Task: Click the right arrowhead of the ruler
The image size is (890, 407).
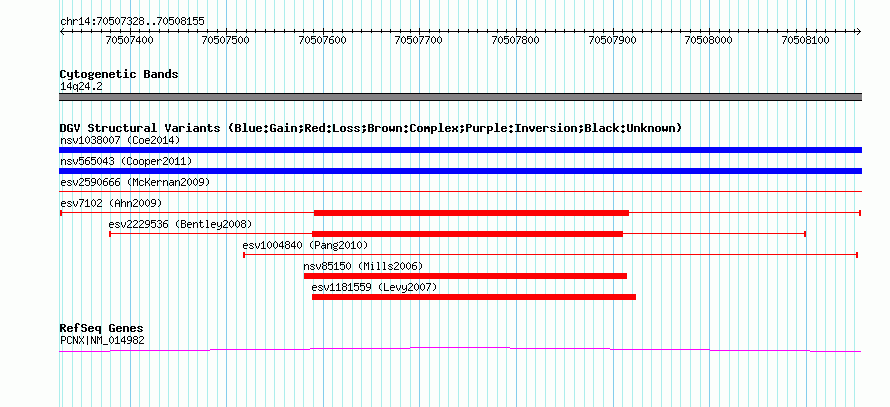Action: tap(858, 31)
